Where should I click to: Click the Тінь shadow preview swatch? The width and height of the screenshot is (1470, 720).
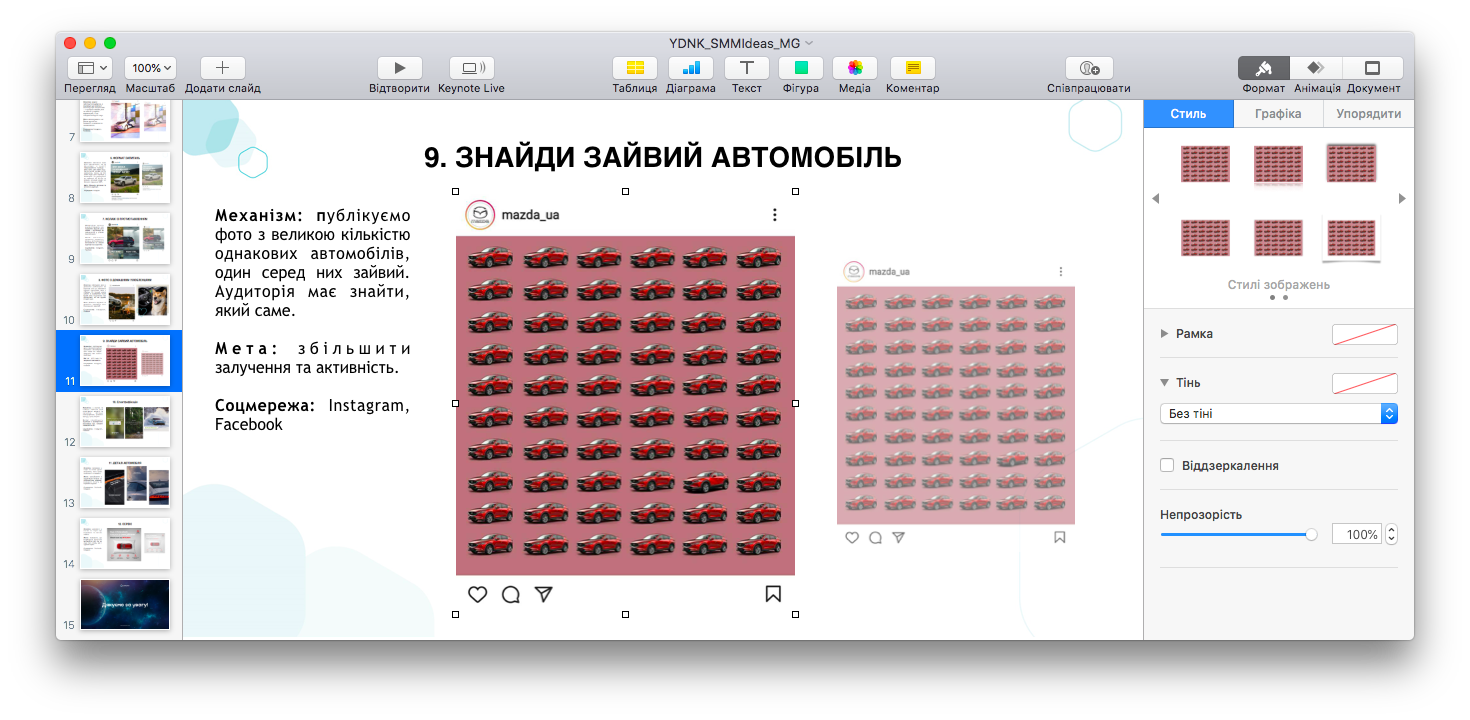1364,383
